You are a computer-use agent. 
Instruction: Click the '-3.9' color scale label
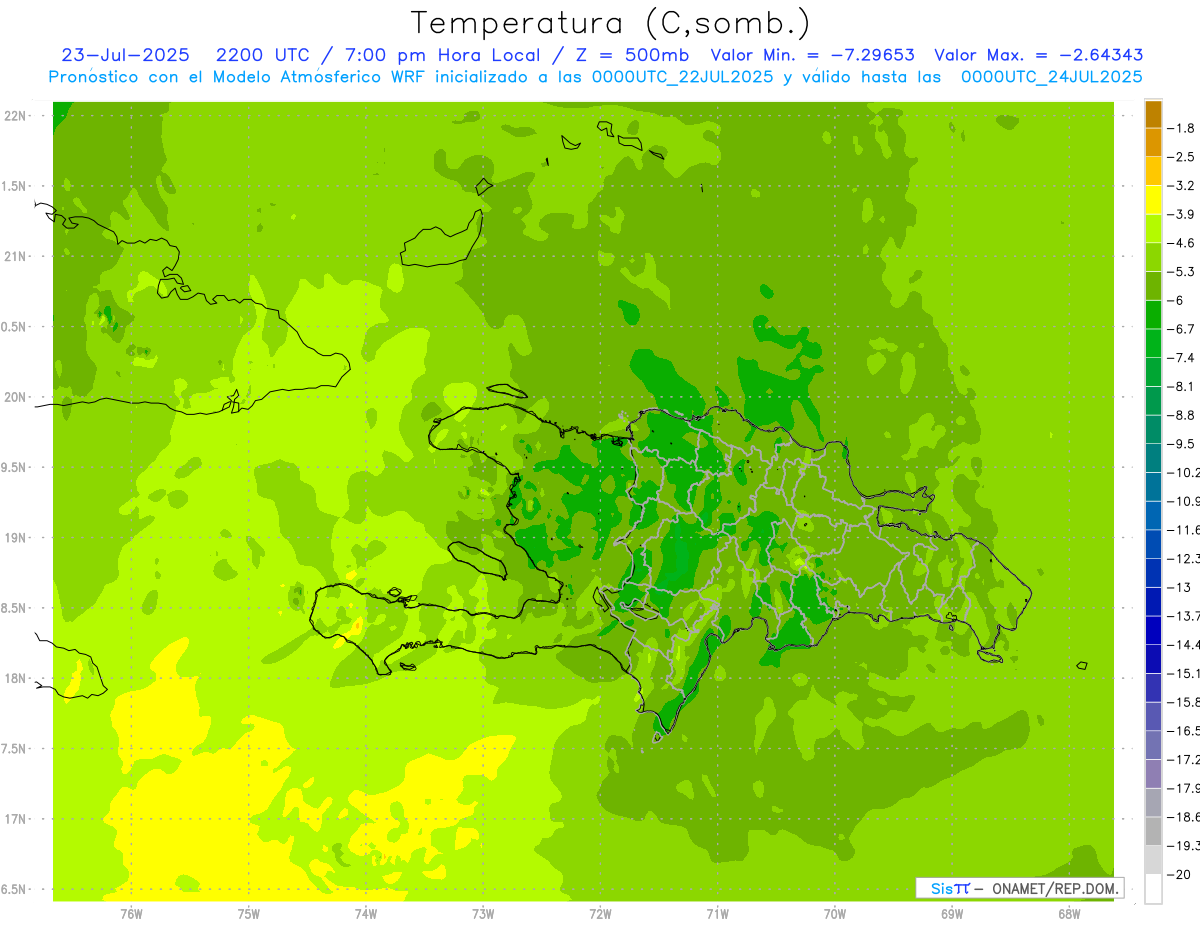pyautogui.click(x=1180, y=214)
